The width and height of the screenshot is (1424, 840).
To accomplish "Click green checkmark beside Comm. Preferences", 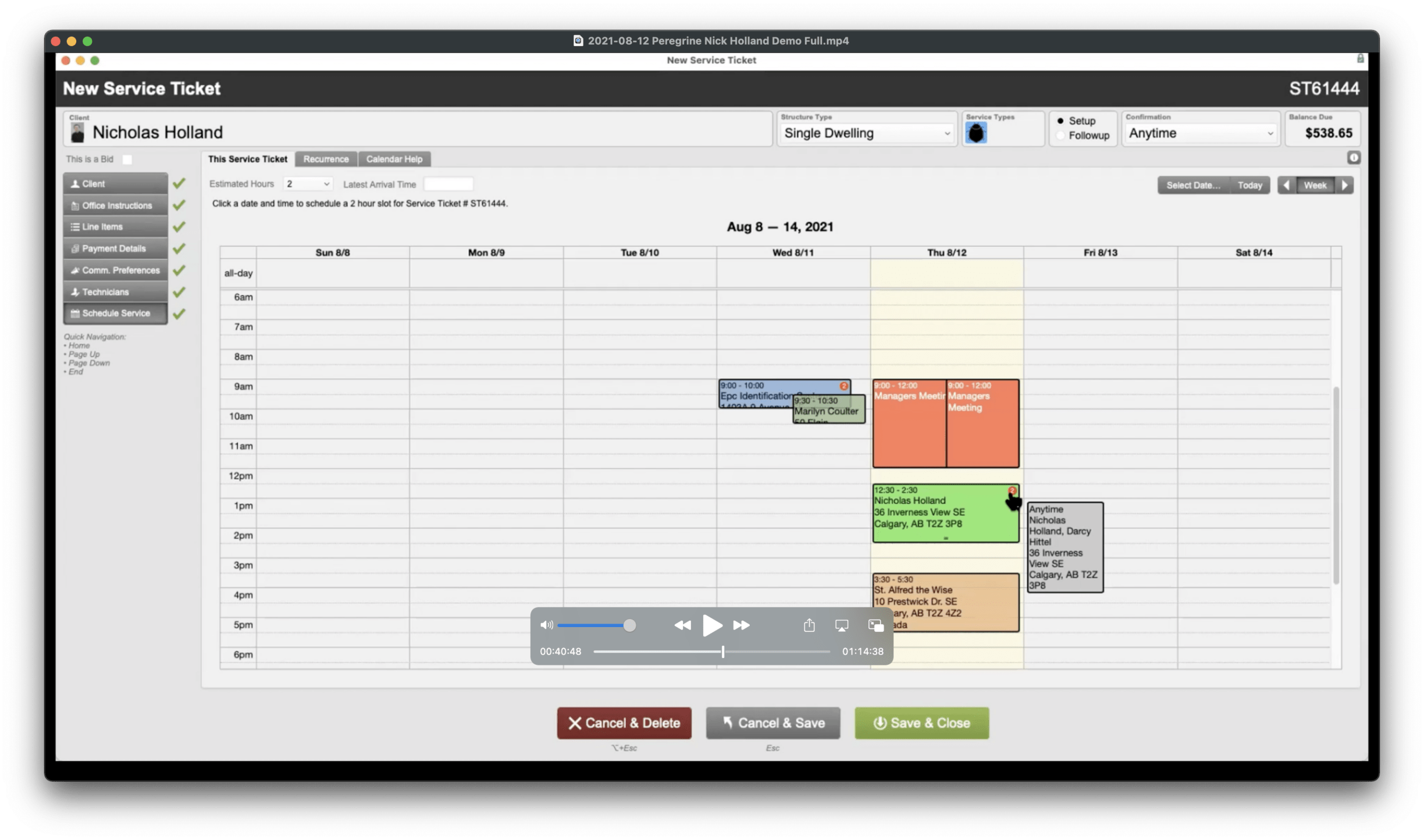I will 179,270.
